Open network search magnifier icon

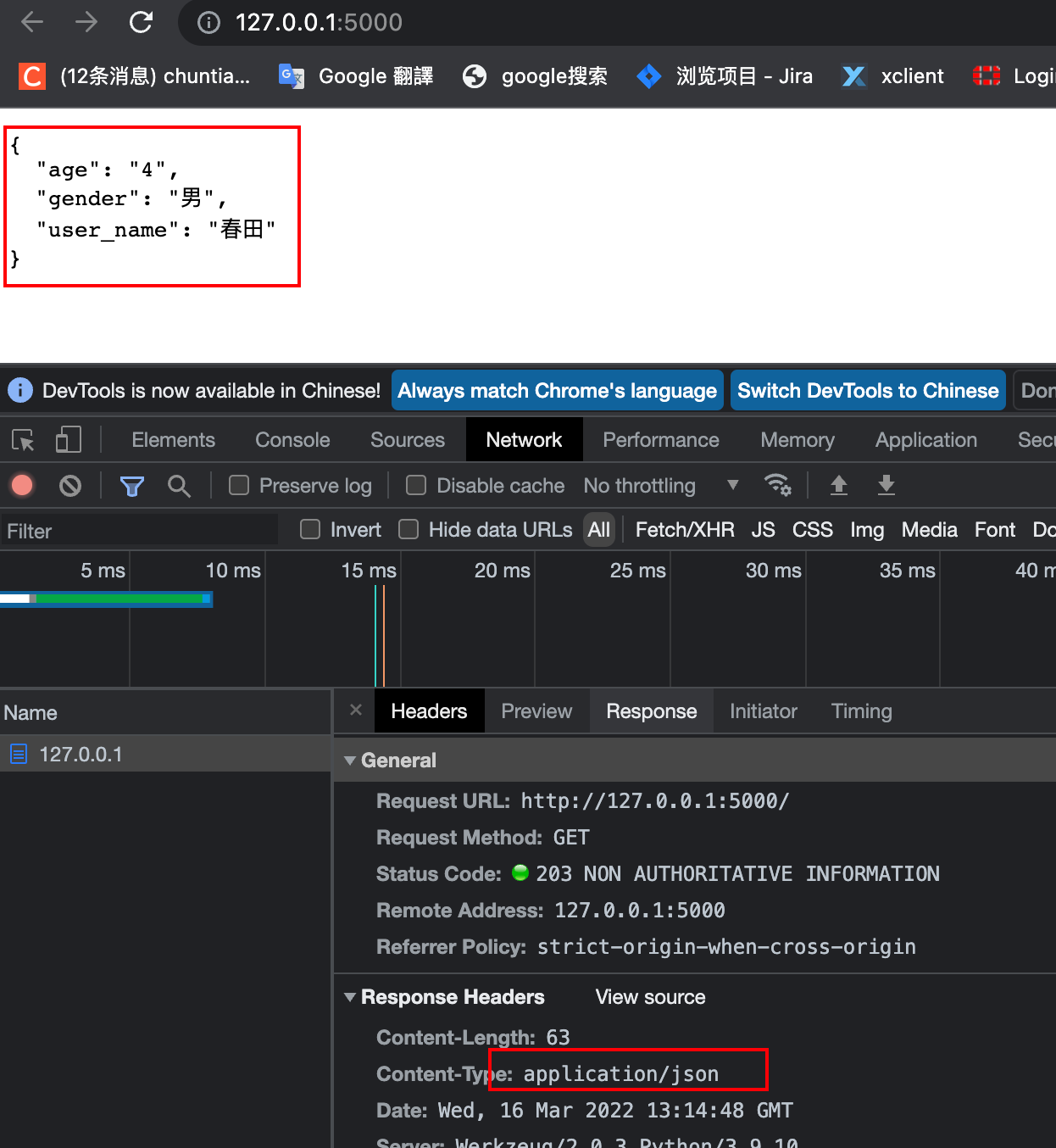pos(179,486)
